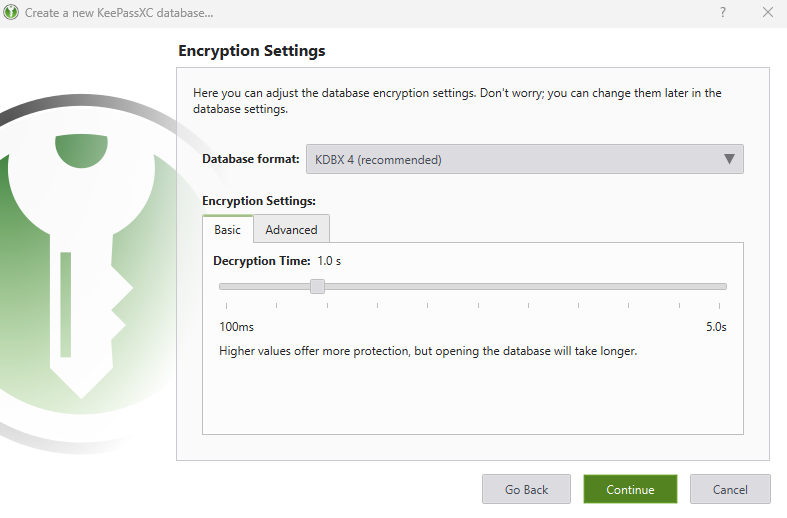Image resolution: width=787 pixels, height=518 pixels.
Task: Click the Database format label text
Action: 250,159
